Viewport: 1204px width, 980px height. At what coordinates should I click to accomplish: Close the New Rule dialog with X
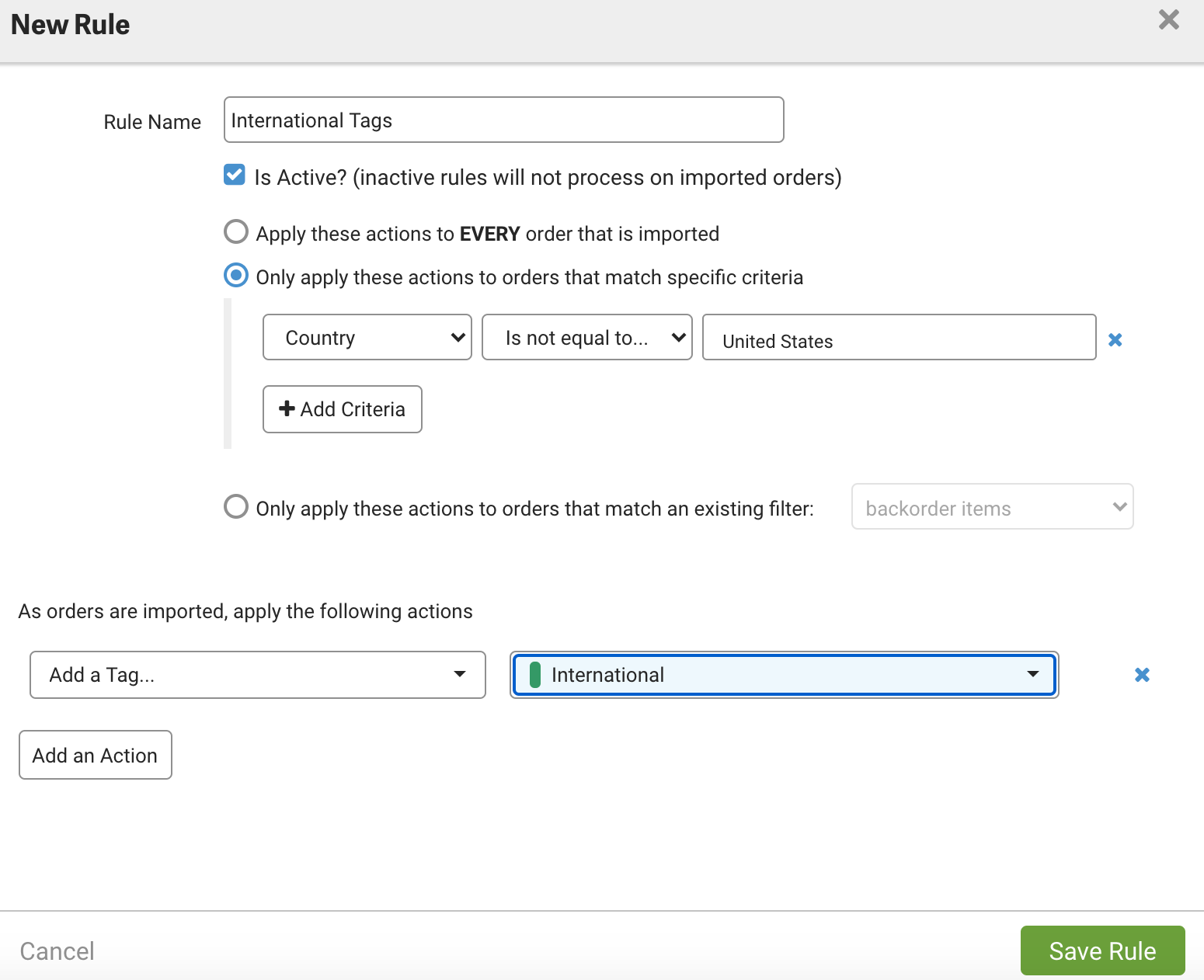point(1168,20)
